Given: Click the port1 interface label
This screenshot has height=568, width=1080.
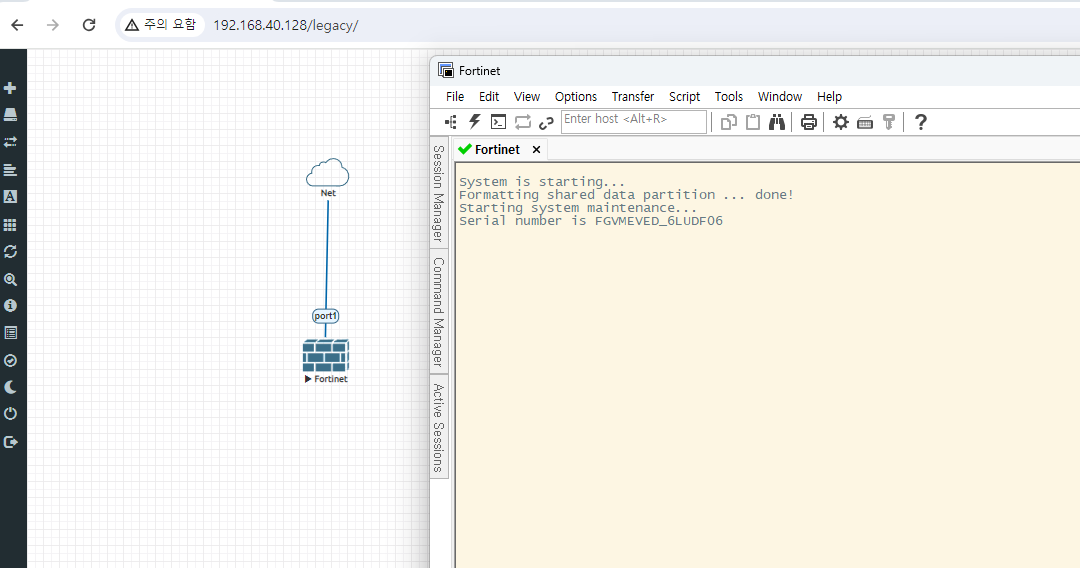Looking at the screenshot, I should 326,316.
